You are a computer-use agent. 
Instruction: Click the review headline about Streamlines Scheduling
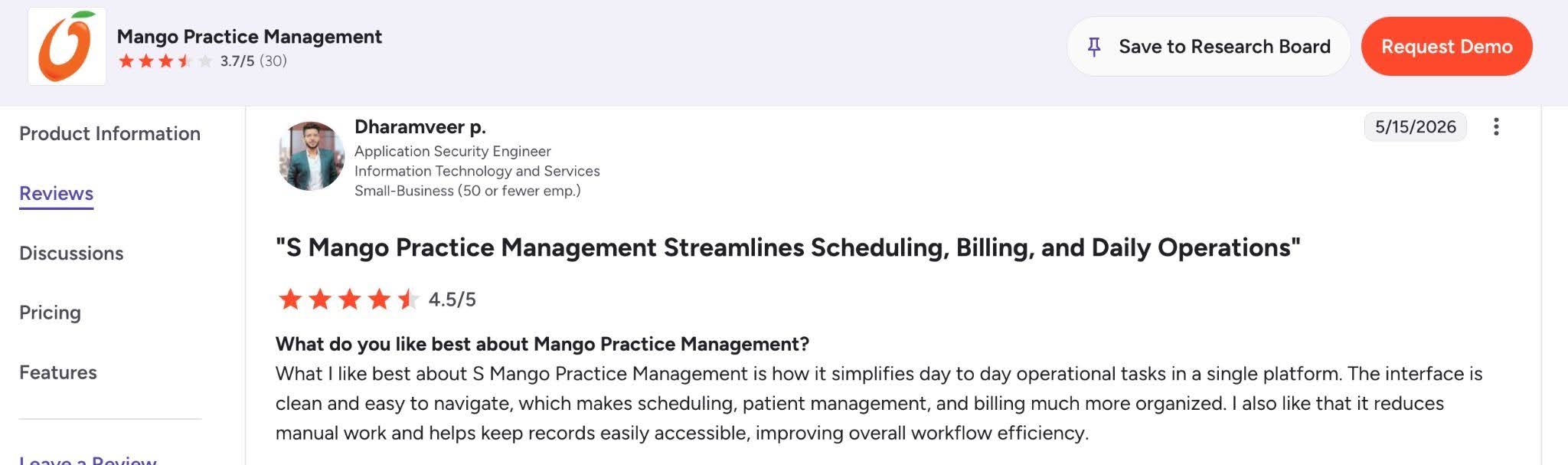tap(788, 247)
